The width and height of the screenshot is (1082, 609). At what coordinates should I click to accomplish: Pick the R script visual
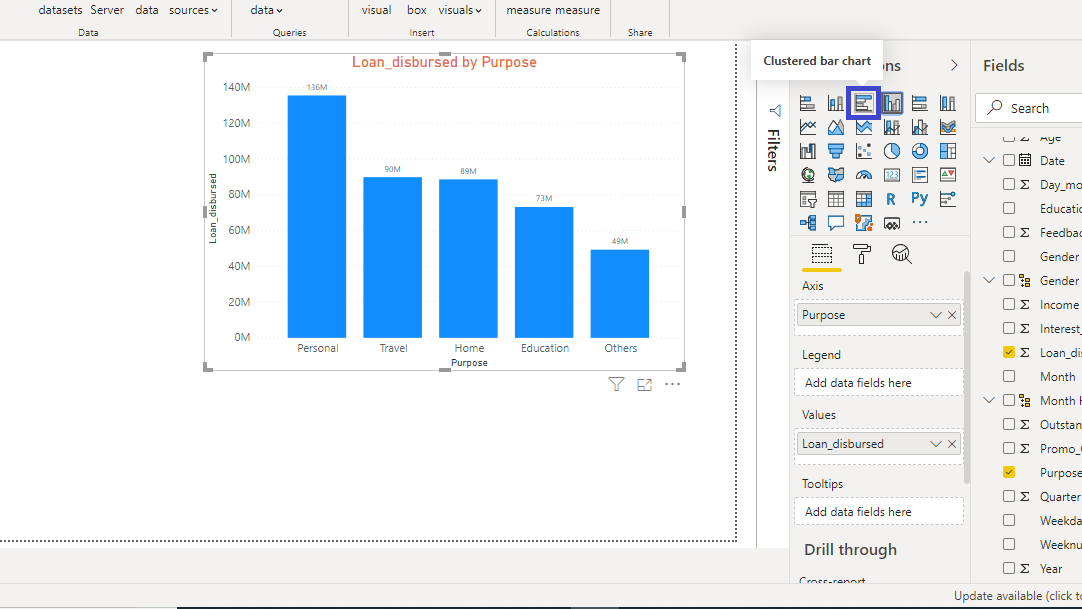click(891, 199)
